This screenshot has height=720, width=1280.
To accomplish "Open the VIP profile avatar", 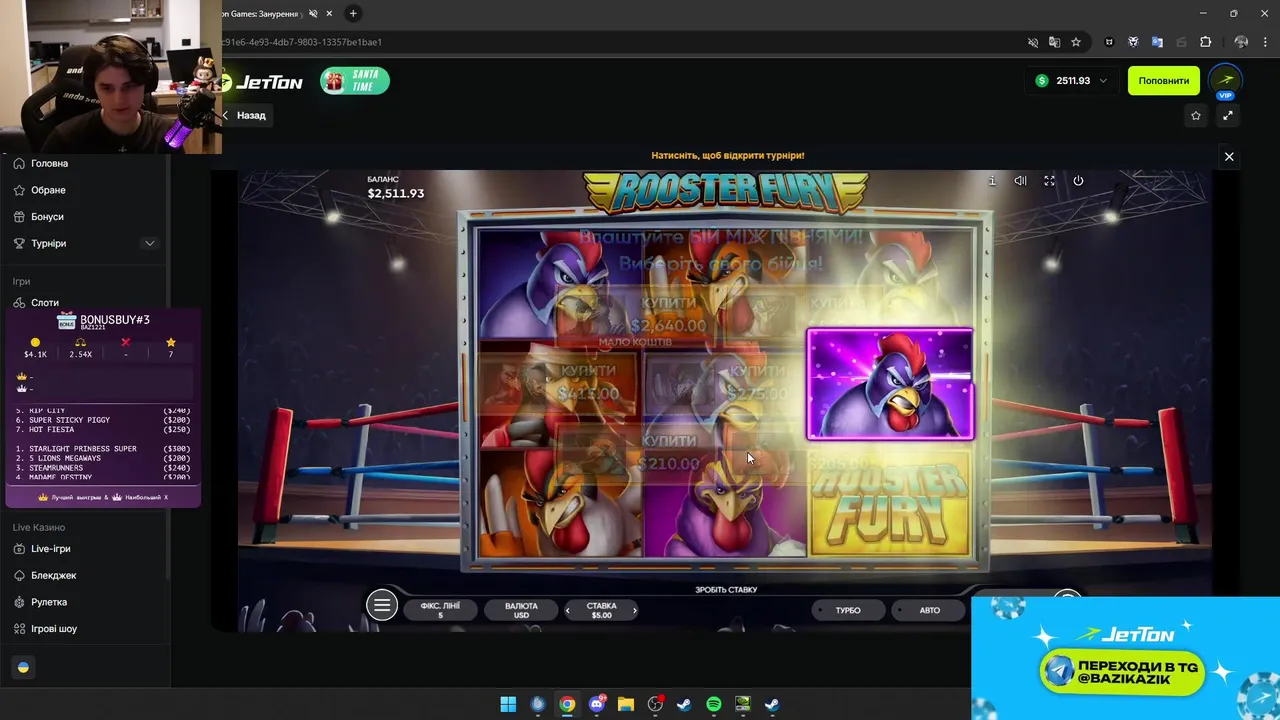I will 1225,80.
